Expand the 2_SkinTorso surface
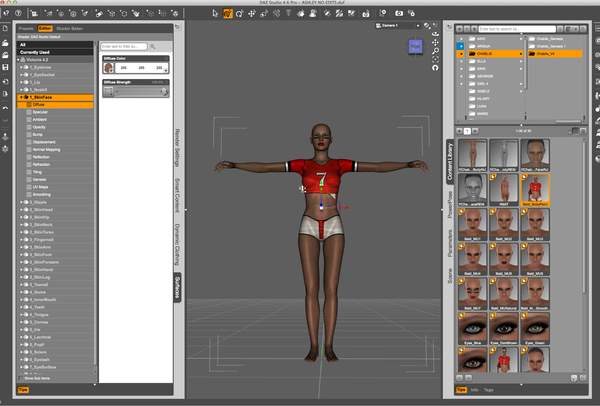Image resolution: width=600 pixels, height=406 pixels. pyautogui.click(x=21, y=232)
